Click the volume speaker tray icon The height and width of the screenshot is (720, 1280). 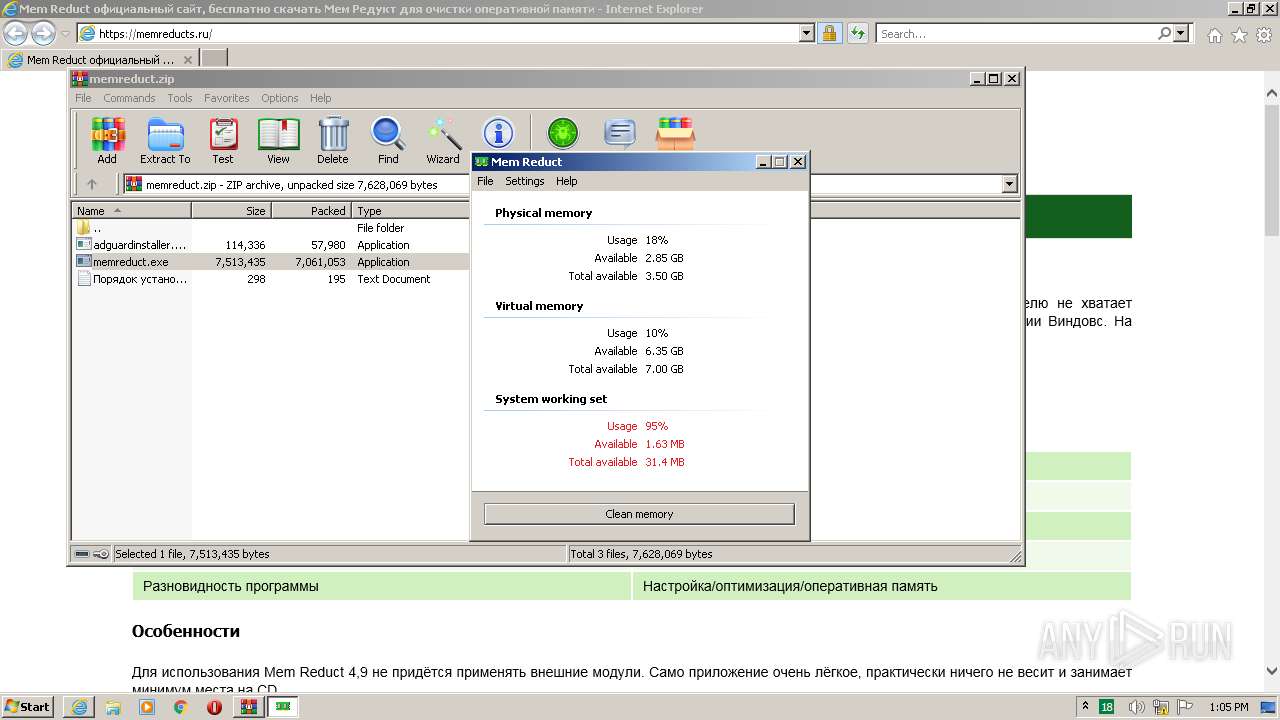[x=1136, y=707]
